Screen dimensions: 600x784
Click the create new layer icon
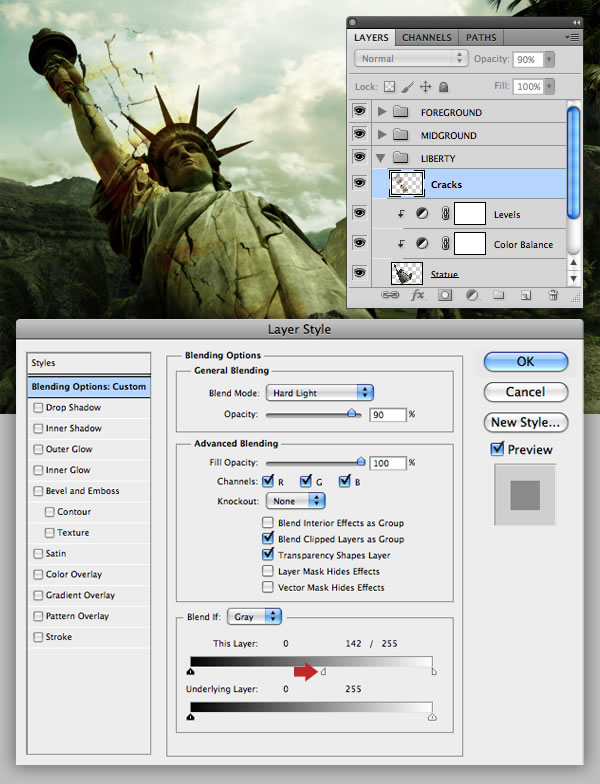(526, 295)
